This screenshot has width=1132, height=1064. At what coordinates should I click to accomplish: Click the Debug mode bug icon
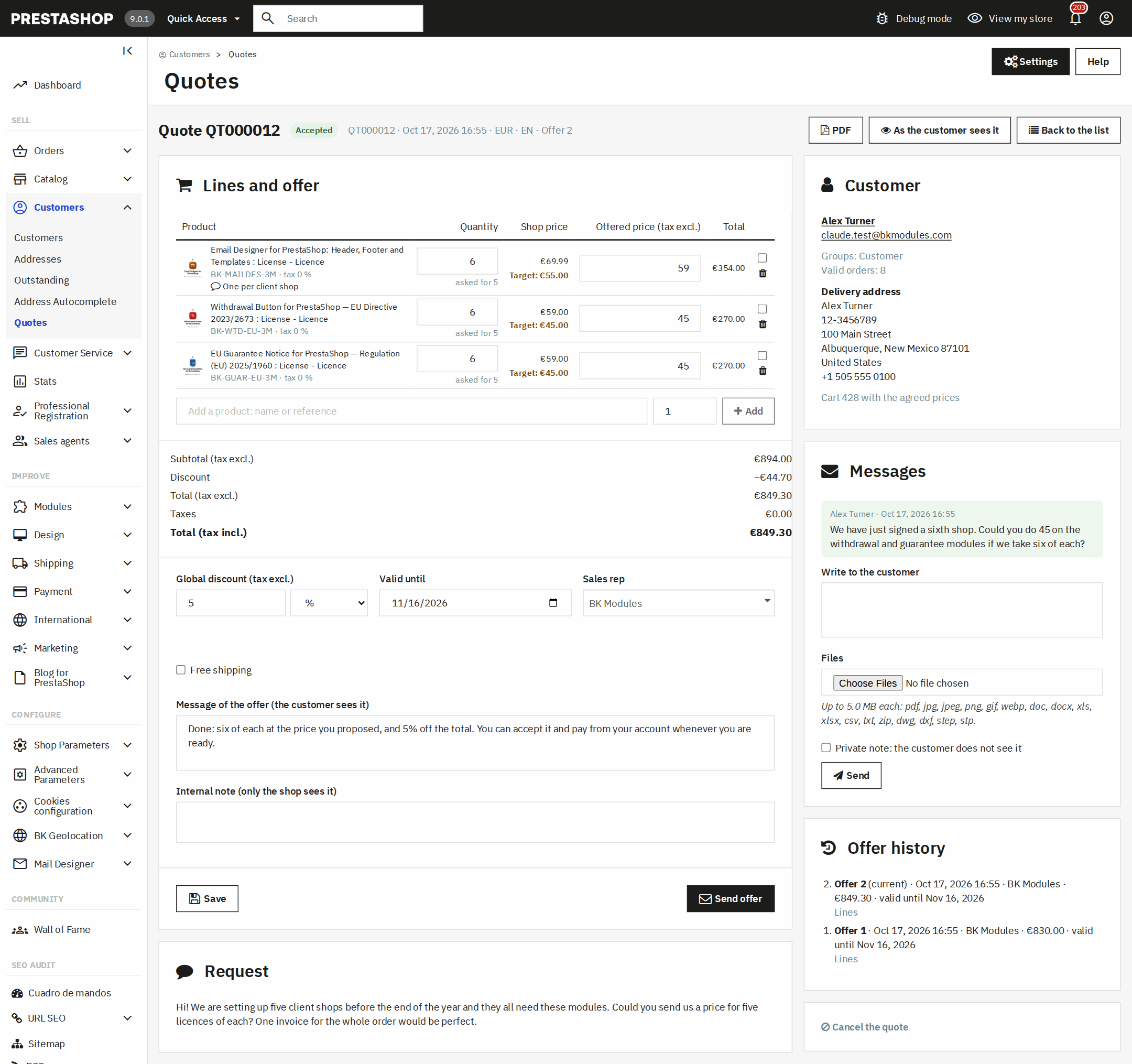881,18
